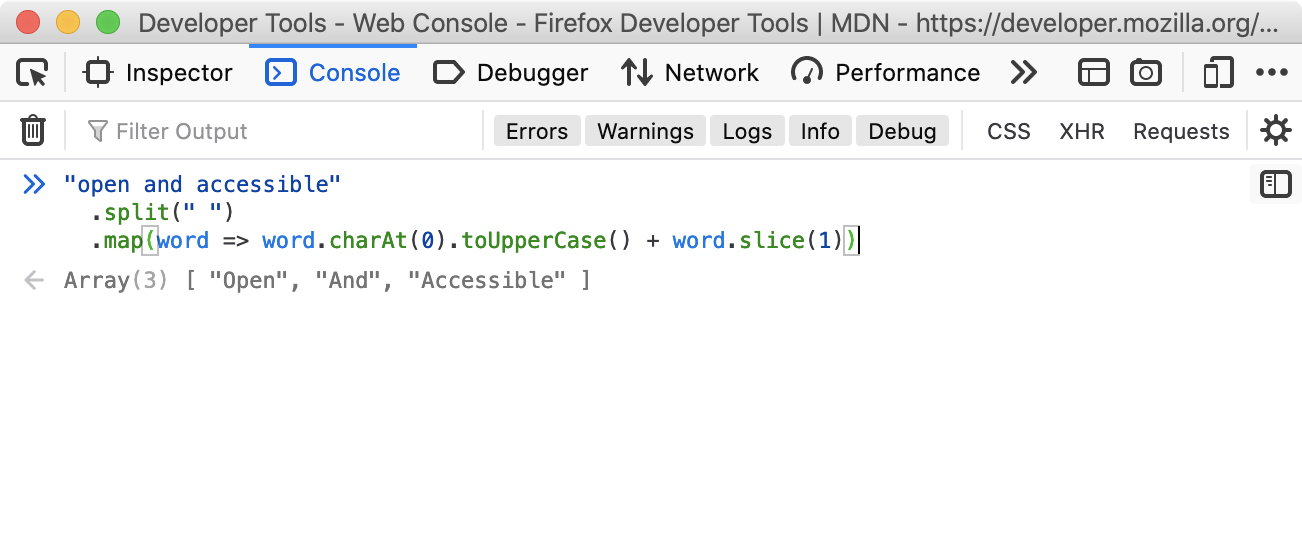Open the Debugger tab
The height and width of the screenshot is (550, 1302).
coord(510,73)
